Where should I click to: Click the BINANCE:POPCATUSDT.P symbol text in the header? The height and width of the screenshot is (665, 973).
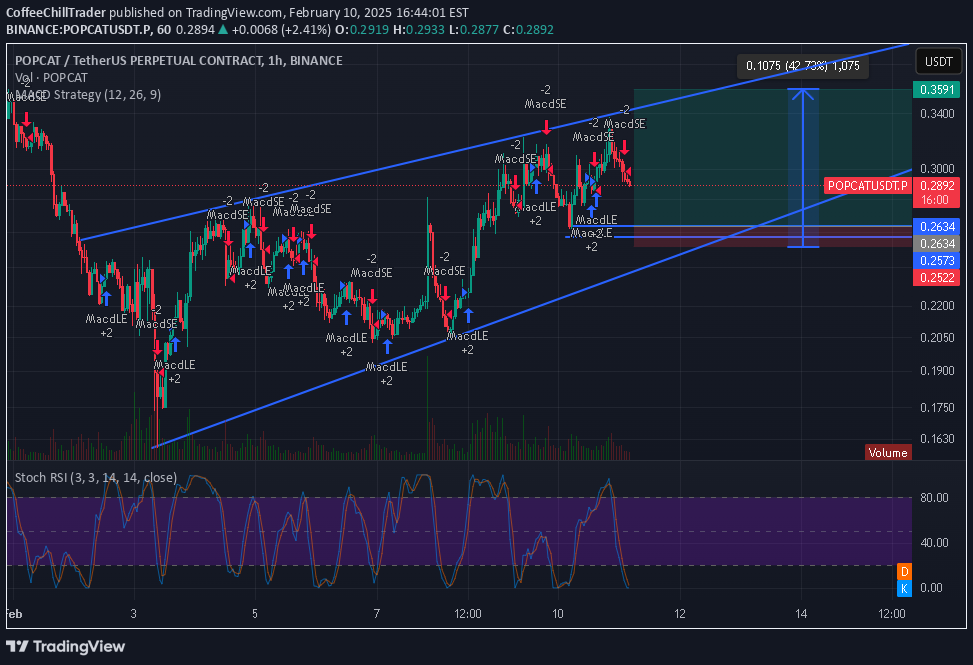click(79, 29)
